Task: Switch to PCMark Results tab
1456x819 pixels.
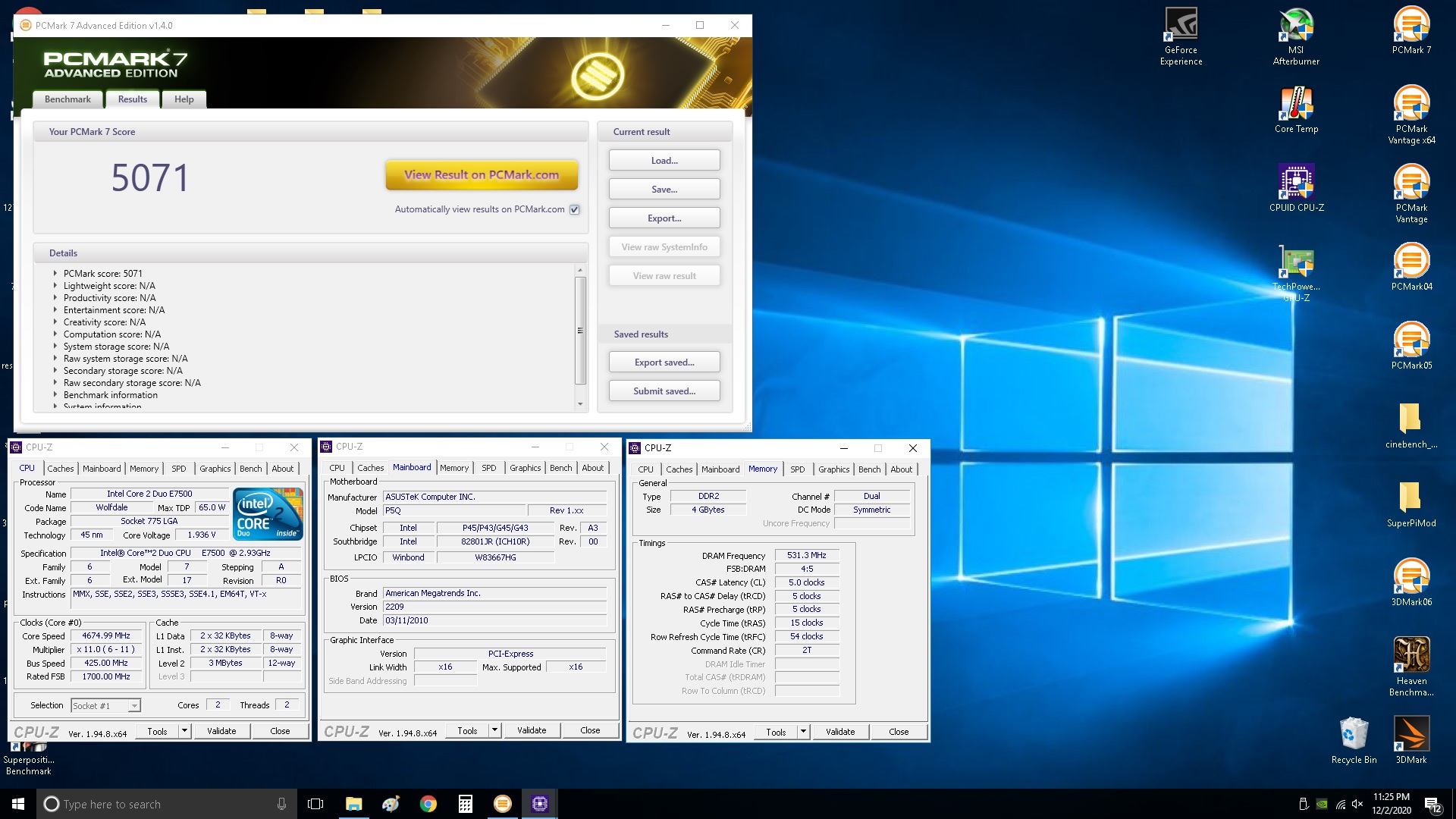Action: click(133, 99)
